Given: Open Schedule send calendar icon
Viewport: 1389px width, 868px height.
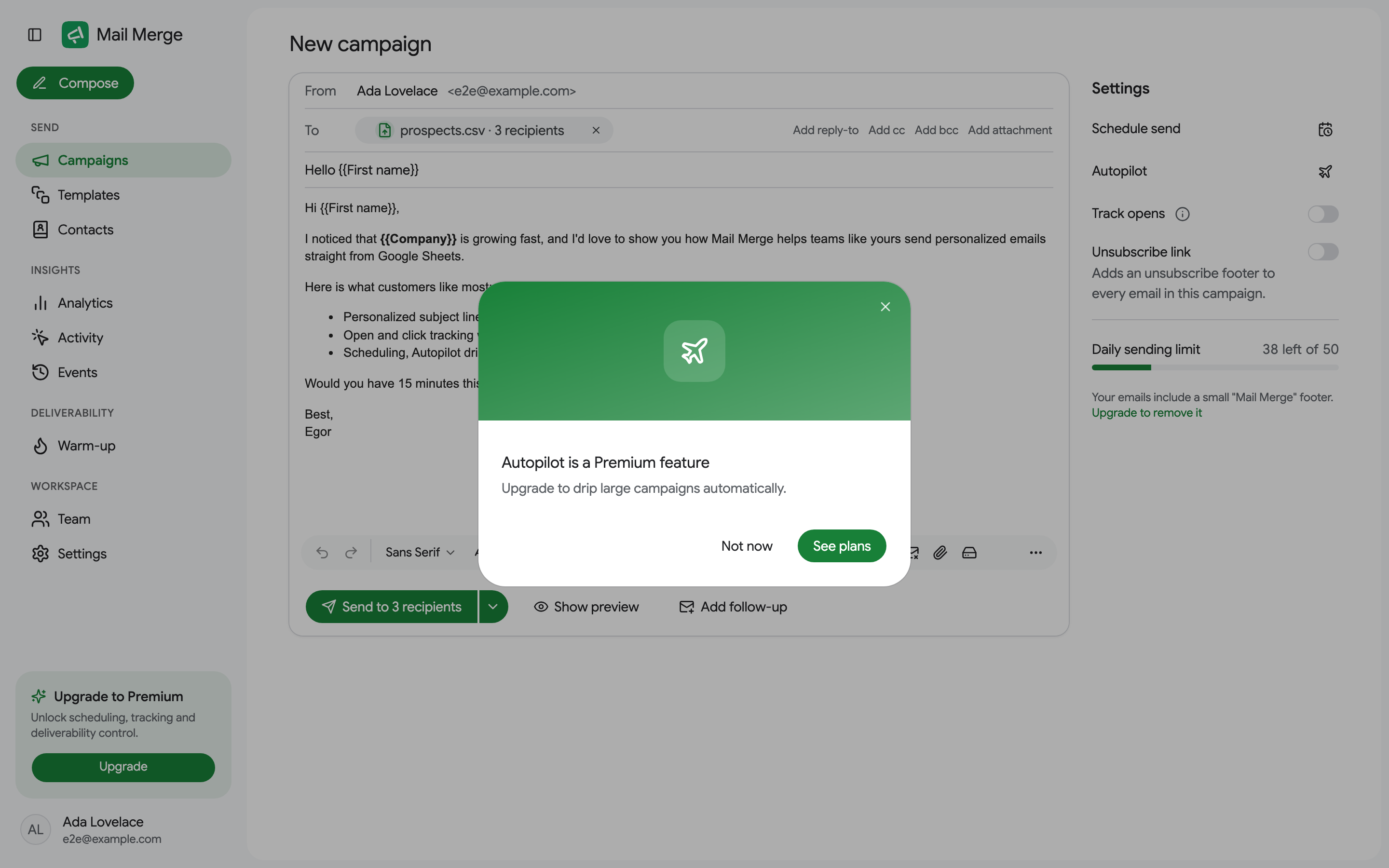Looking at the screenshot, I should (x=1325, y=129).
